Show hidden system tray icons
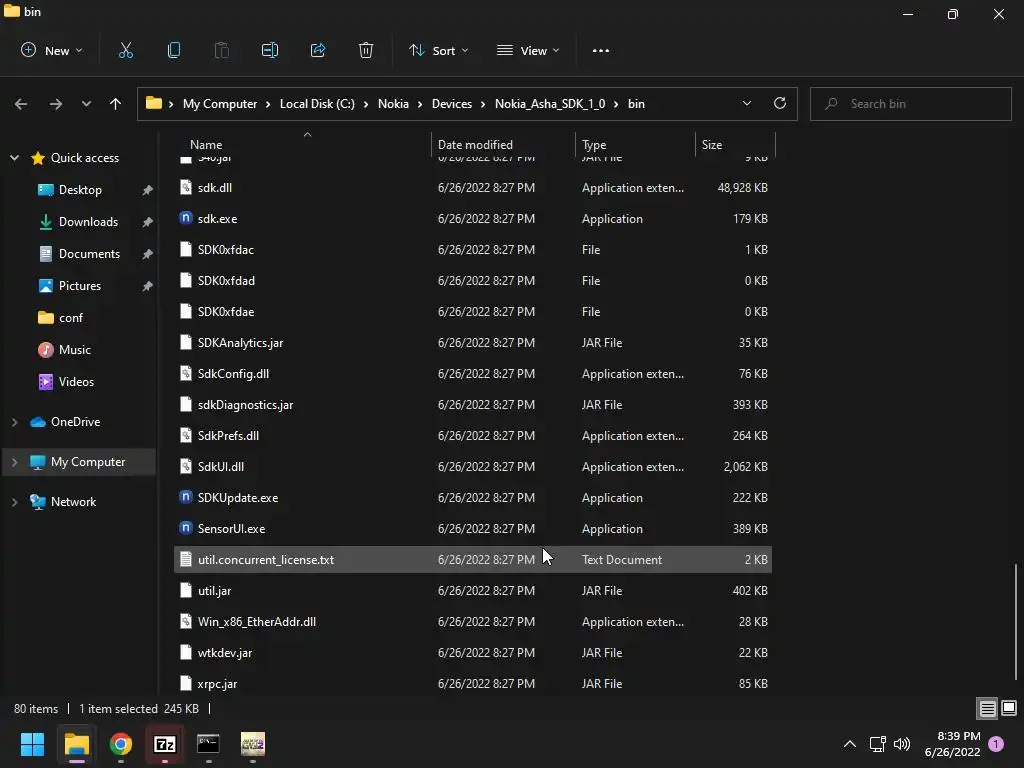The image size is (1024, 768). click(850, 744)
